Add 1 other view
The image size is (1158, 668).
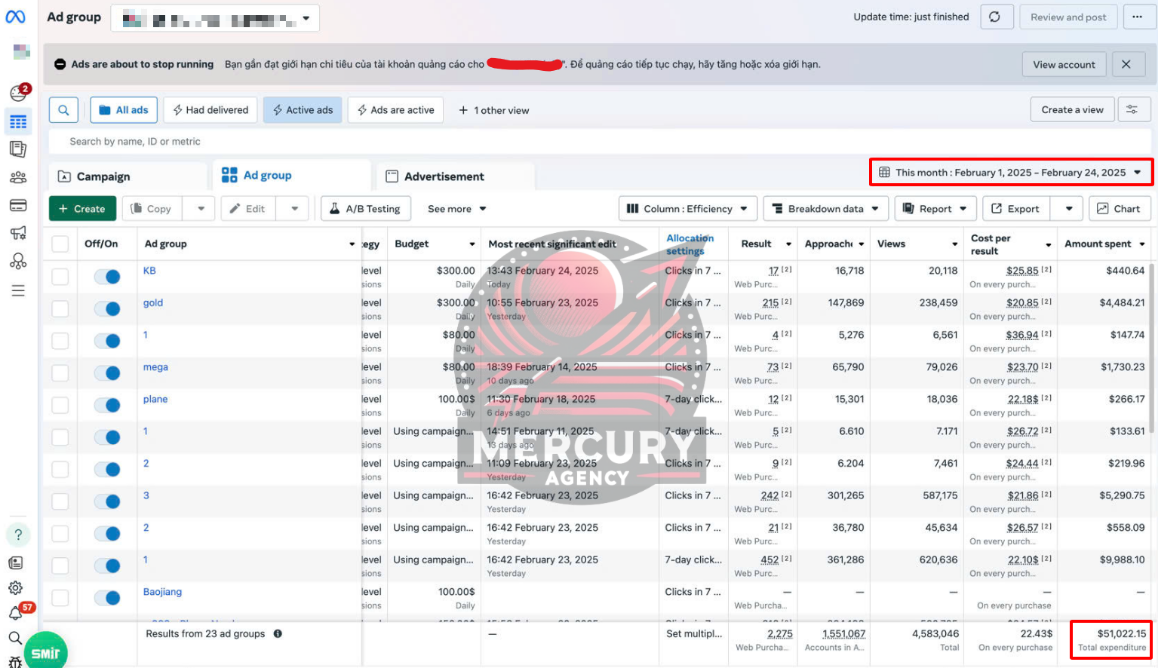(494, 110)
